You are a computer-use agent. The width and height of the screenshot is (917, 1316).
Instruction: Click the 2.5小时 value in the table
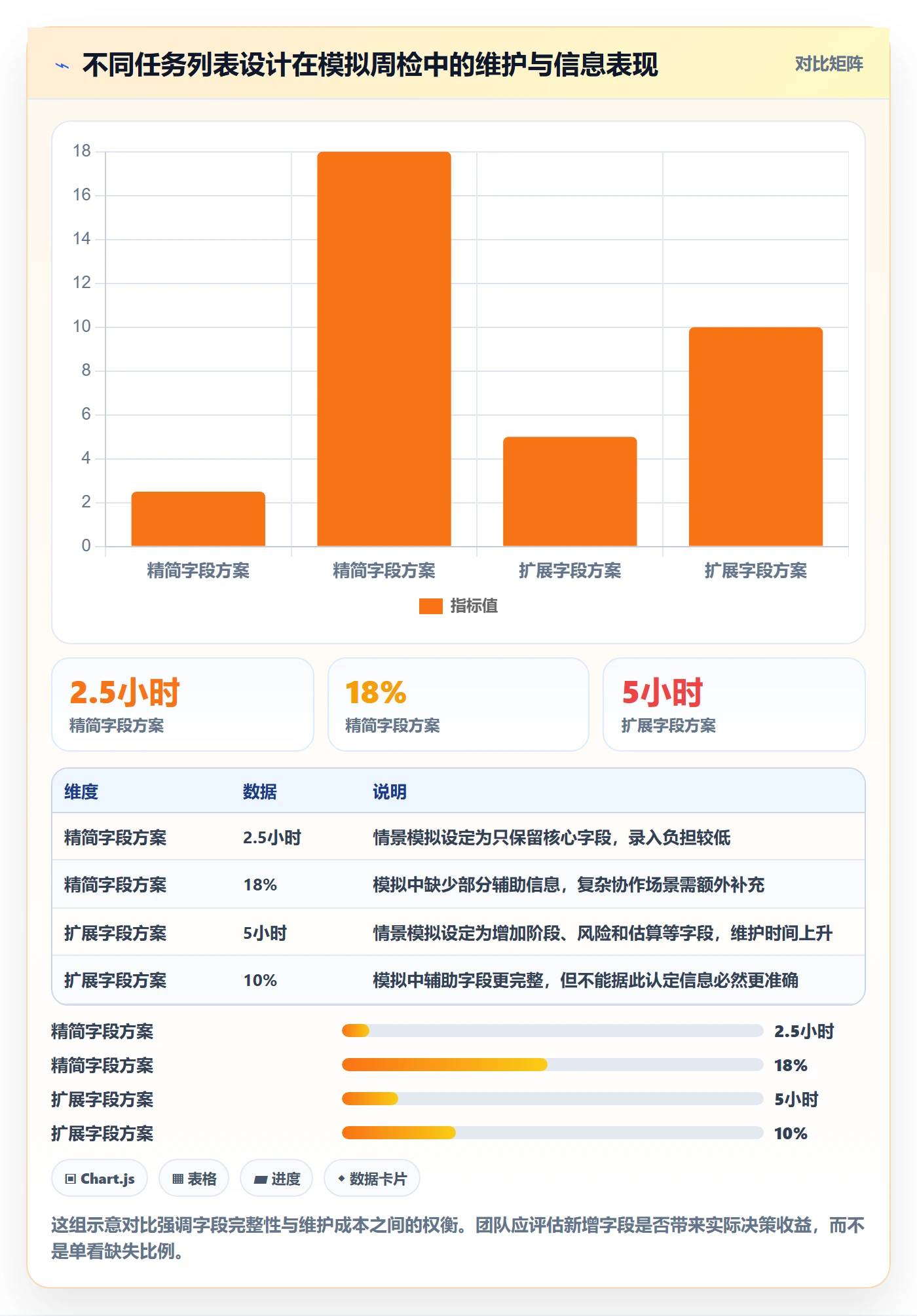272,838
